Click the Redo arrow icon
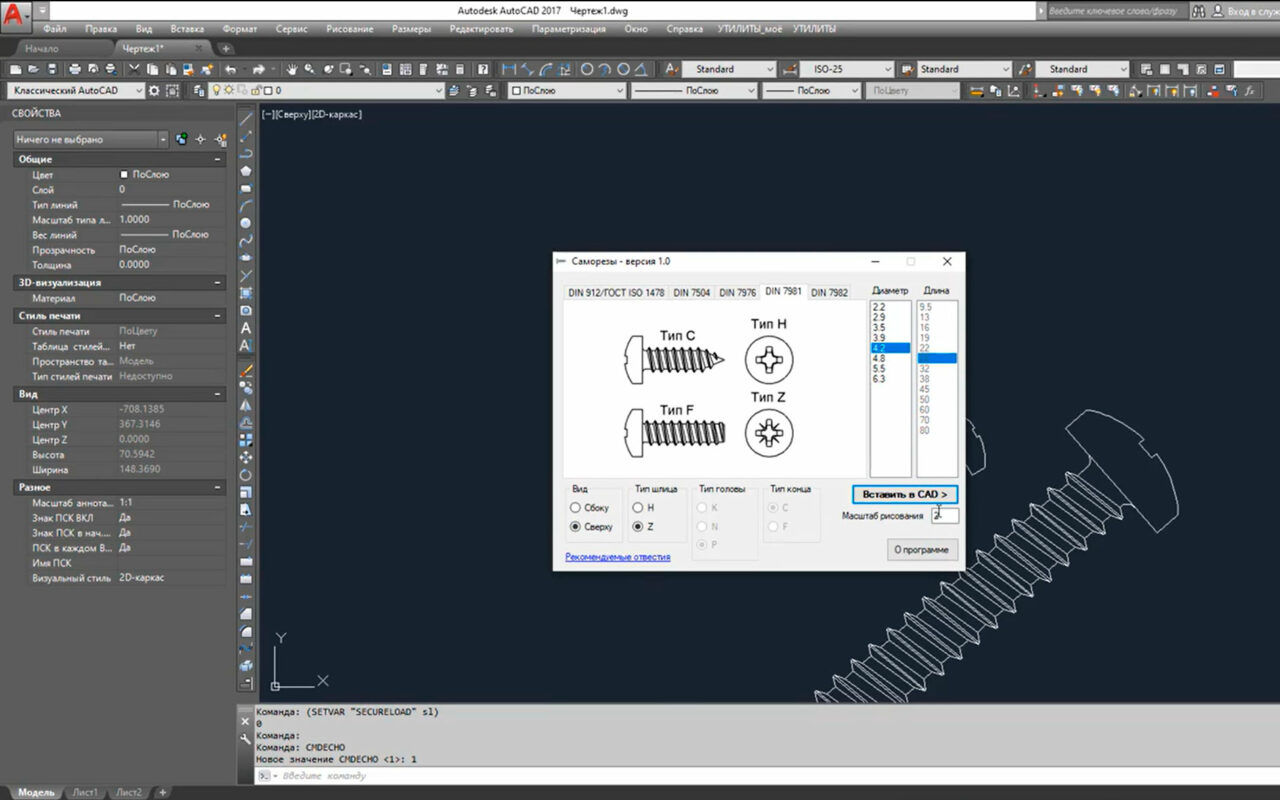Viewport: 1280px width, 800px height. [259, 69]
